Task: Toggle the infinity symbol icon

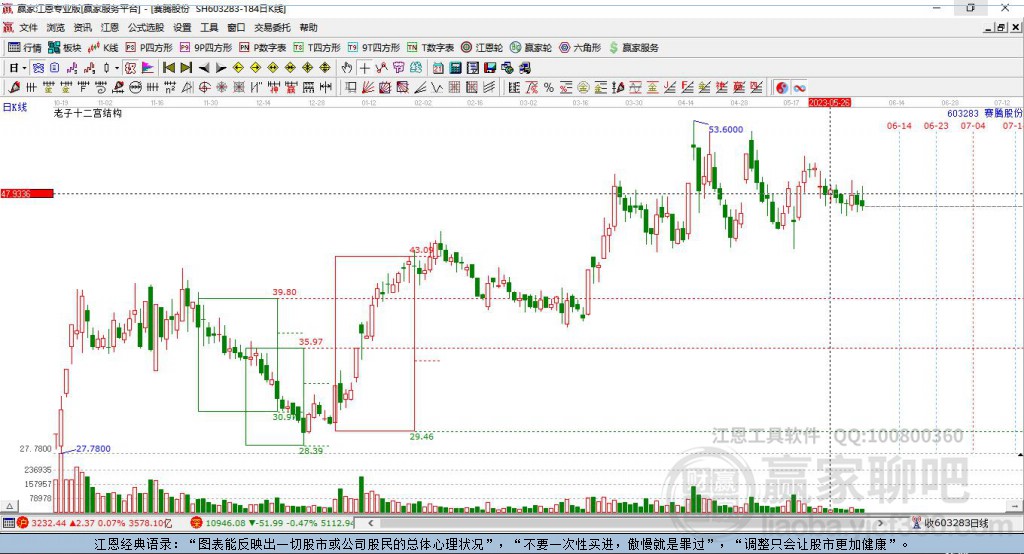Action: tap(799, 88)
